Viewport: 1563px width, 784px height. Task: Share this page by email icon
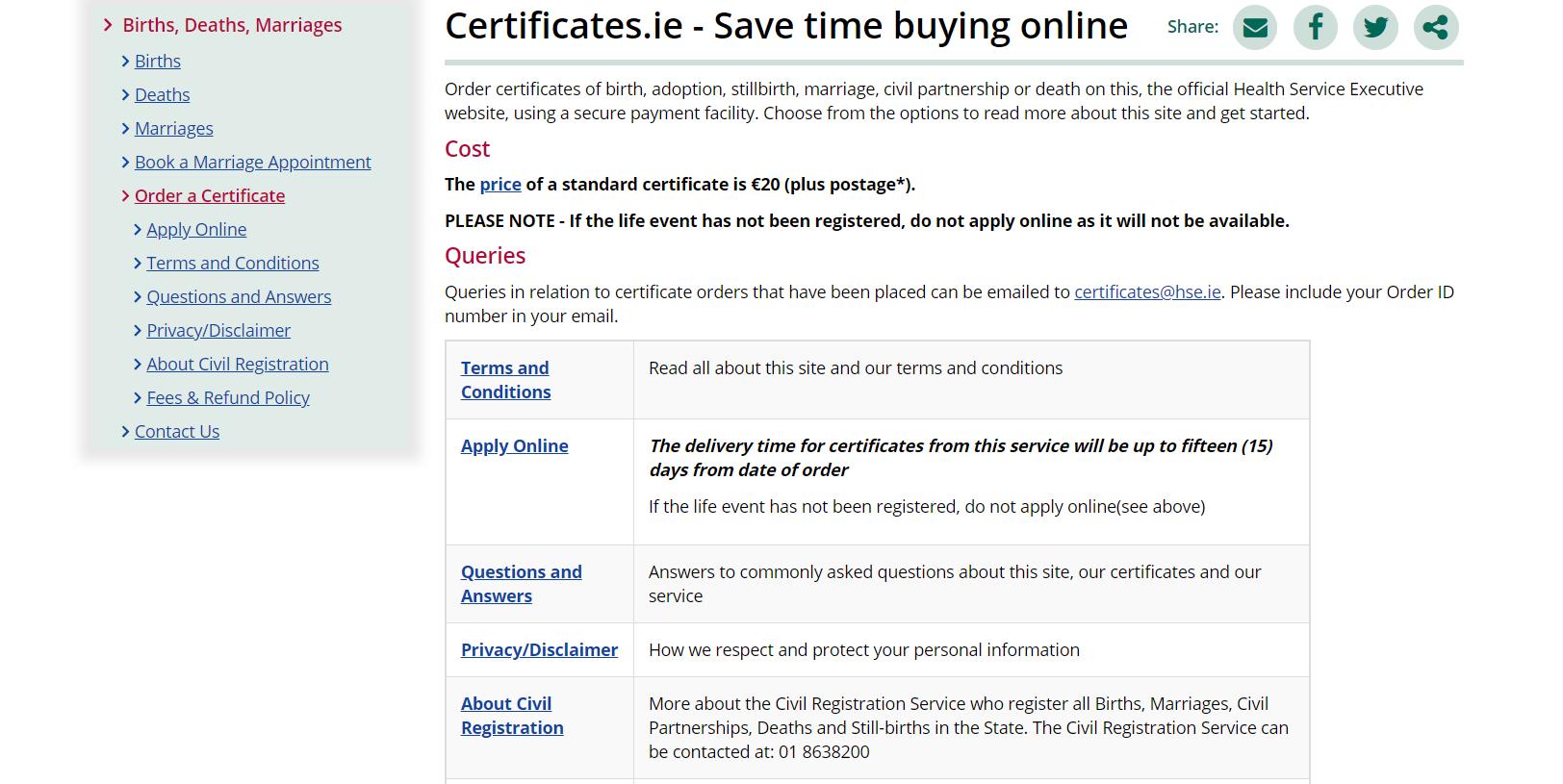coord(1255,27)
